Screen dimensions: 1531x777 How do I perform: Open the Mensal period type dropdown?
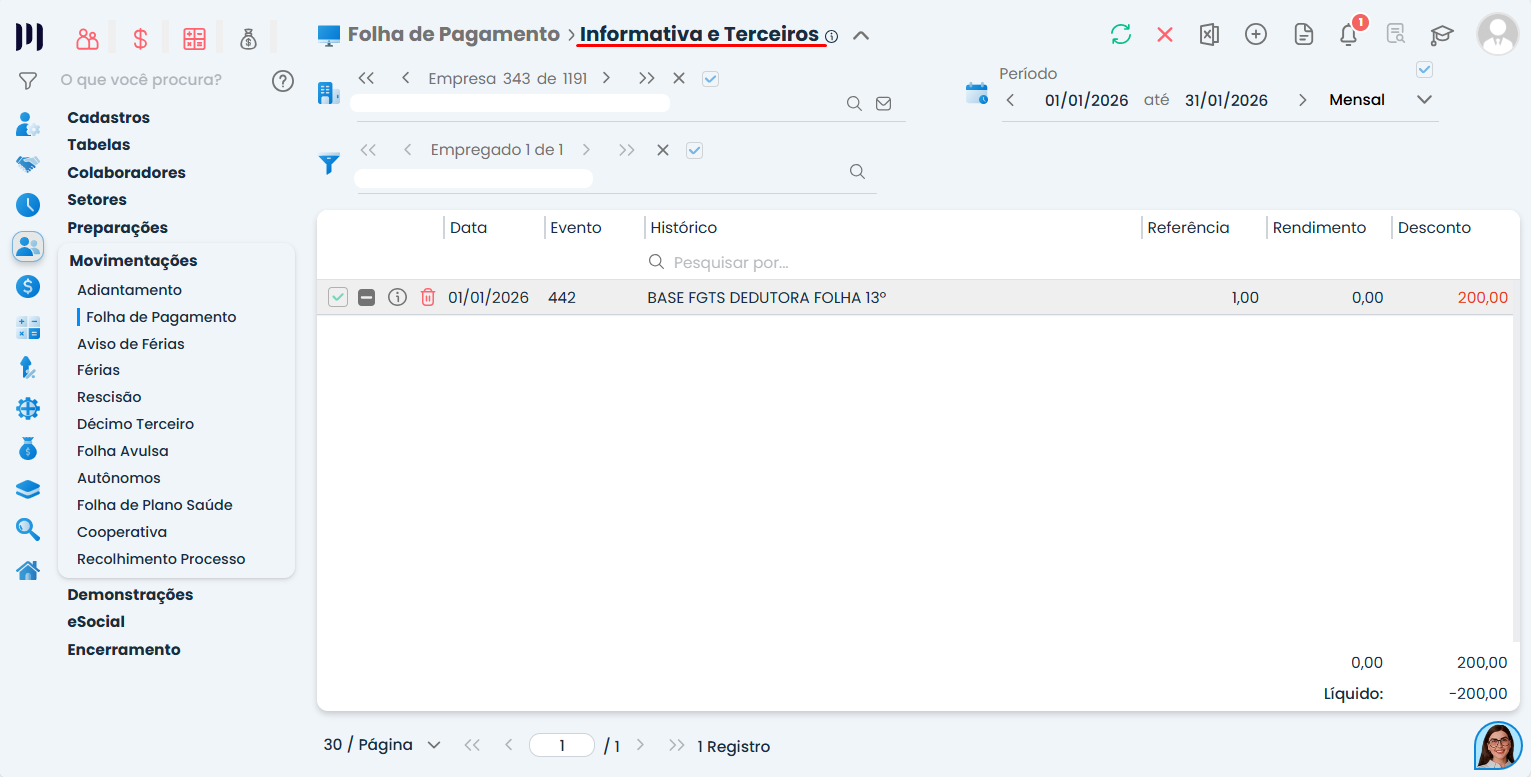tap(1425, 100)
